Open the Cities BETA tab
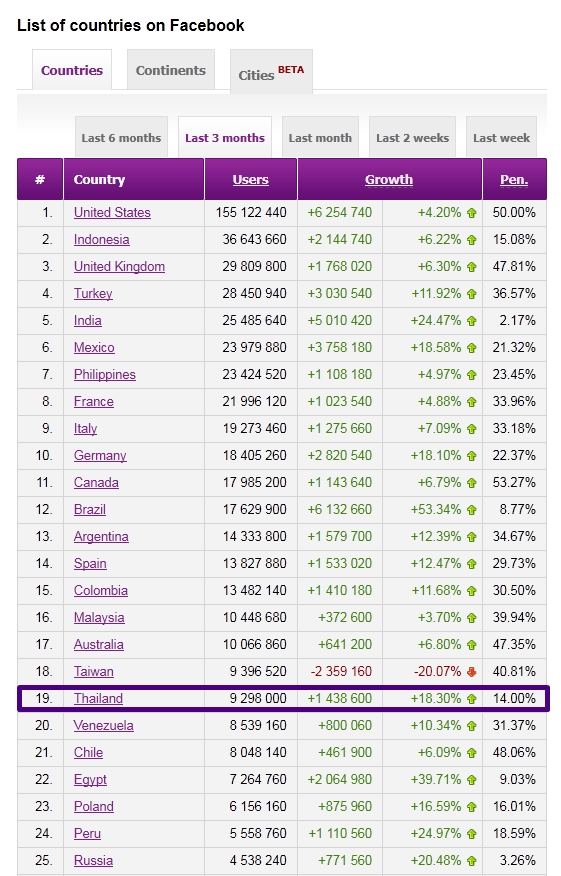 coord(272,72)
